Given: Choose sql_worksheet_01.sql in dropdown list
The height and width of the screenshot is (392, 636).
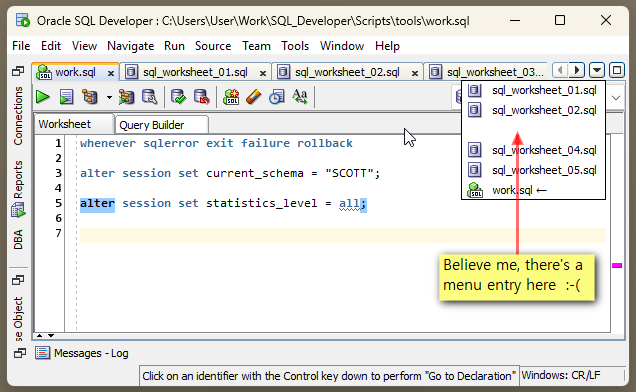Looking at the screenshot, I should 533,90.
